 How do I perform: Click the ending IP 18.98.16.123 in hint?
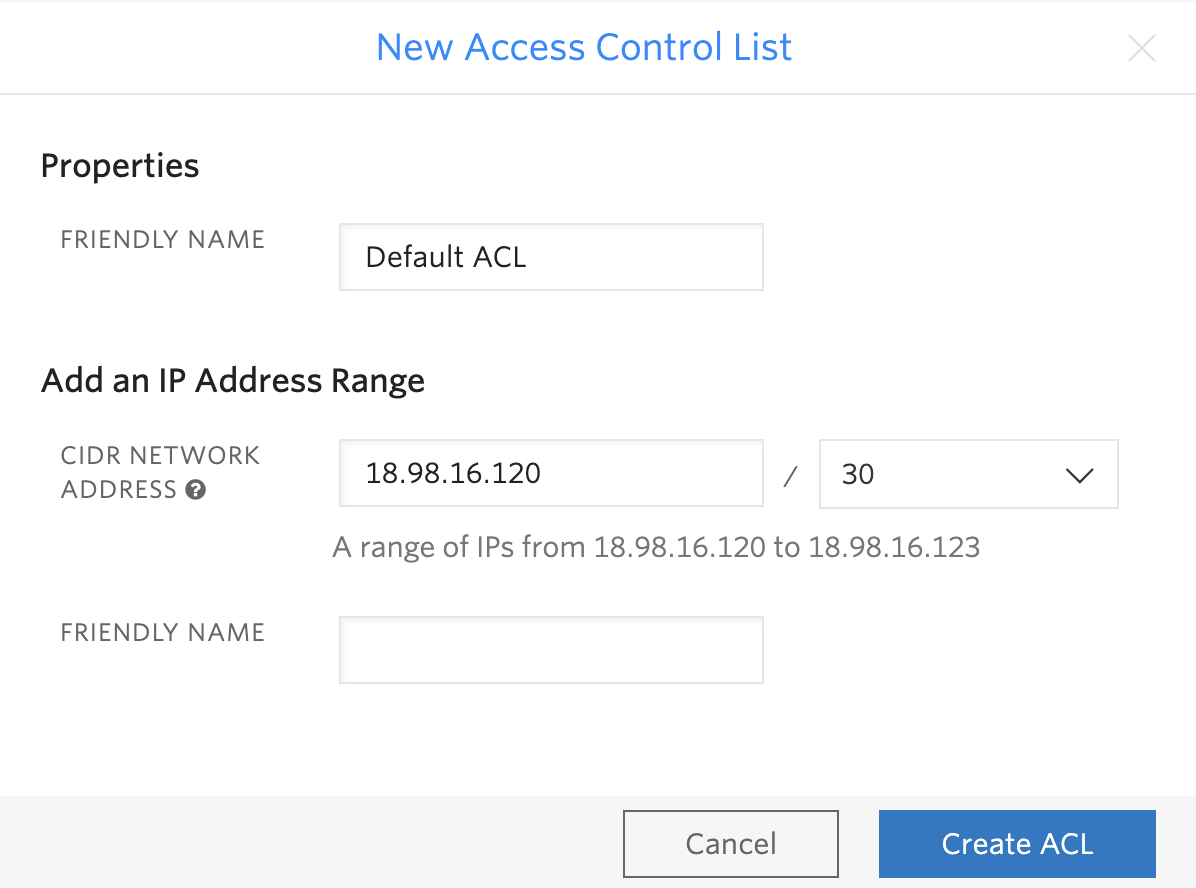point(894,548)
